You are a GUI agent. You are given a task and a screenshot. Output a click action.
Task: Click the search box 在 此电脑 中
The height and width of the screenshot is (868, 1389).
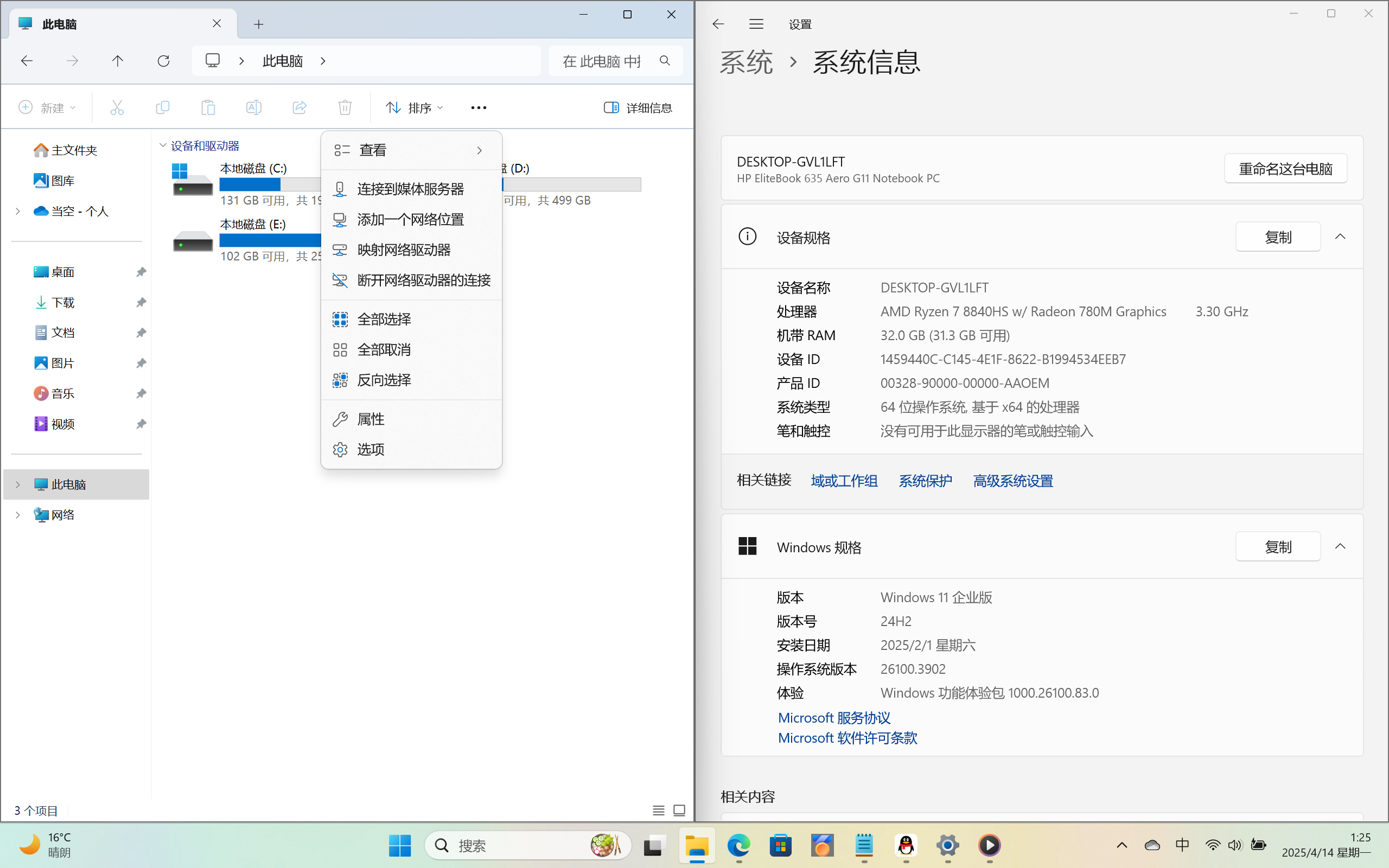pos(603,61)
